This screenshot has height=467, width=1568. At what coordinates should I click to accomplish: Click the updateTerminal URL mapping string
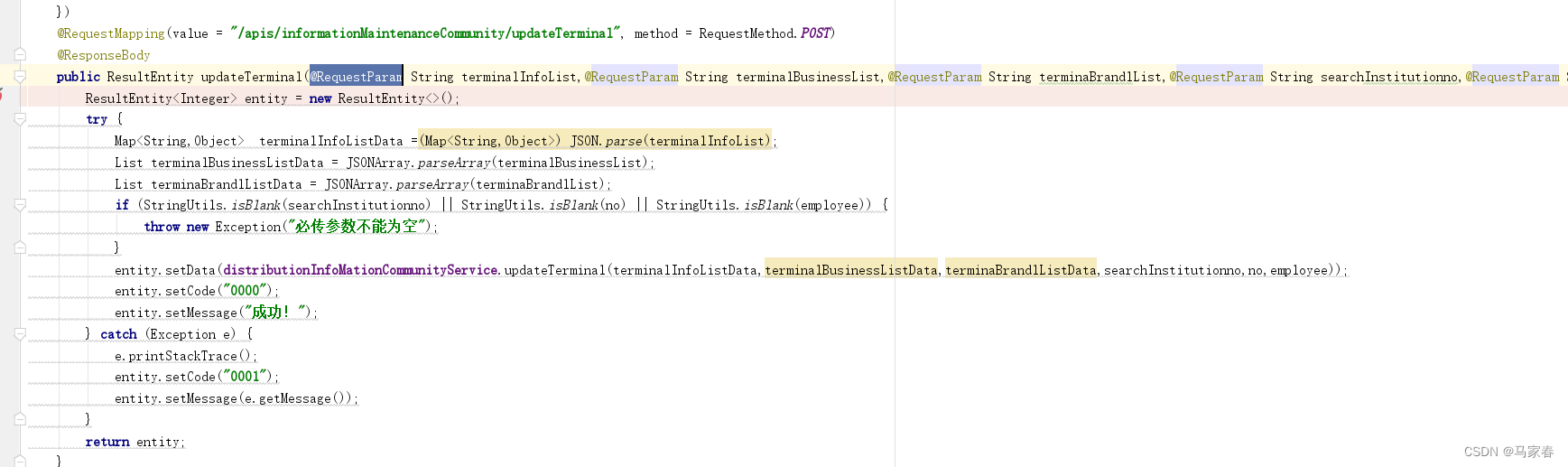click(426, 33)
